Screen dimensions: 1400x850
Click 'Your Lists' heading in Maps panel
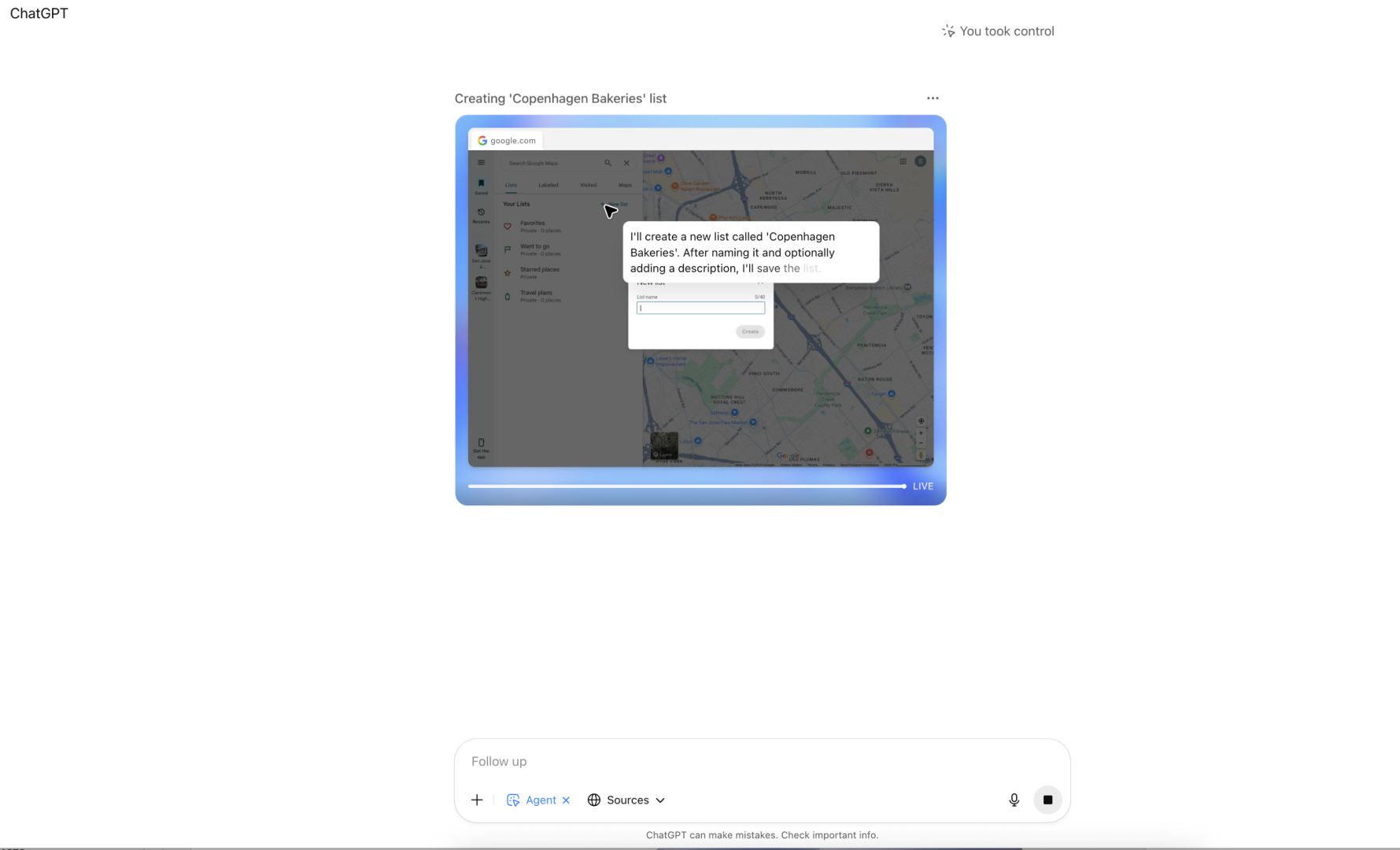click(x=516, y=204)
